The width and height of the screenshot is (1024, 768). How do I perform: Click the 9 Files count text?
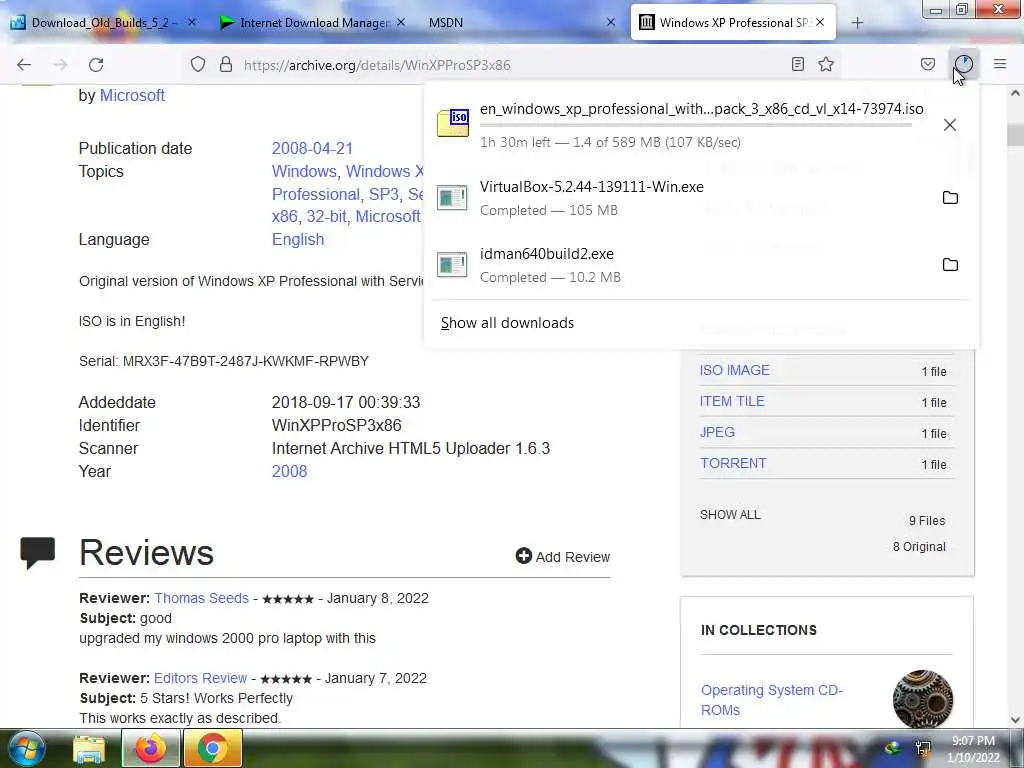click(x=927, y=520)
